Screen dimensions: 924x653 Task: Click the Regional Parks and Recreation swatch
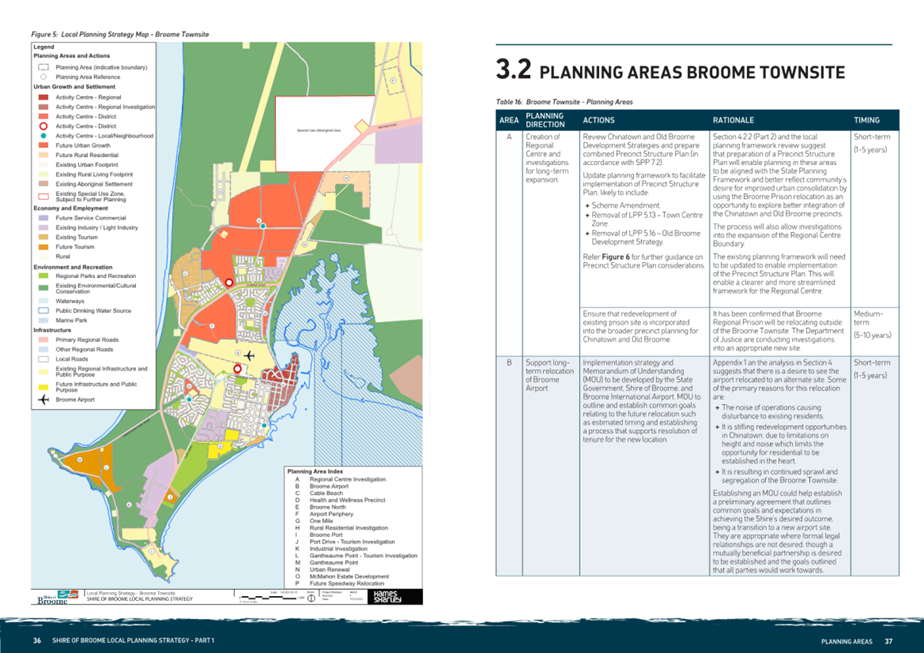point(44,276)
